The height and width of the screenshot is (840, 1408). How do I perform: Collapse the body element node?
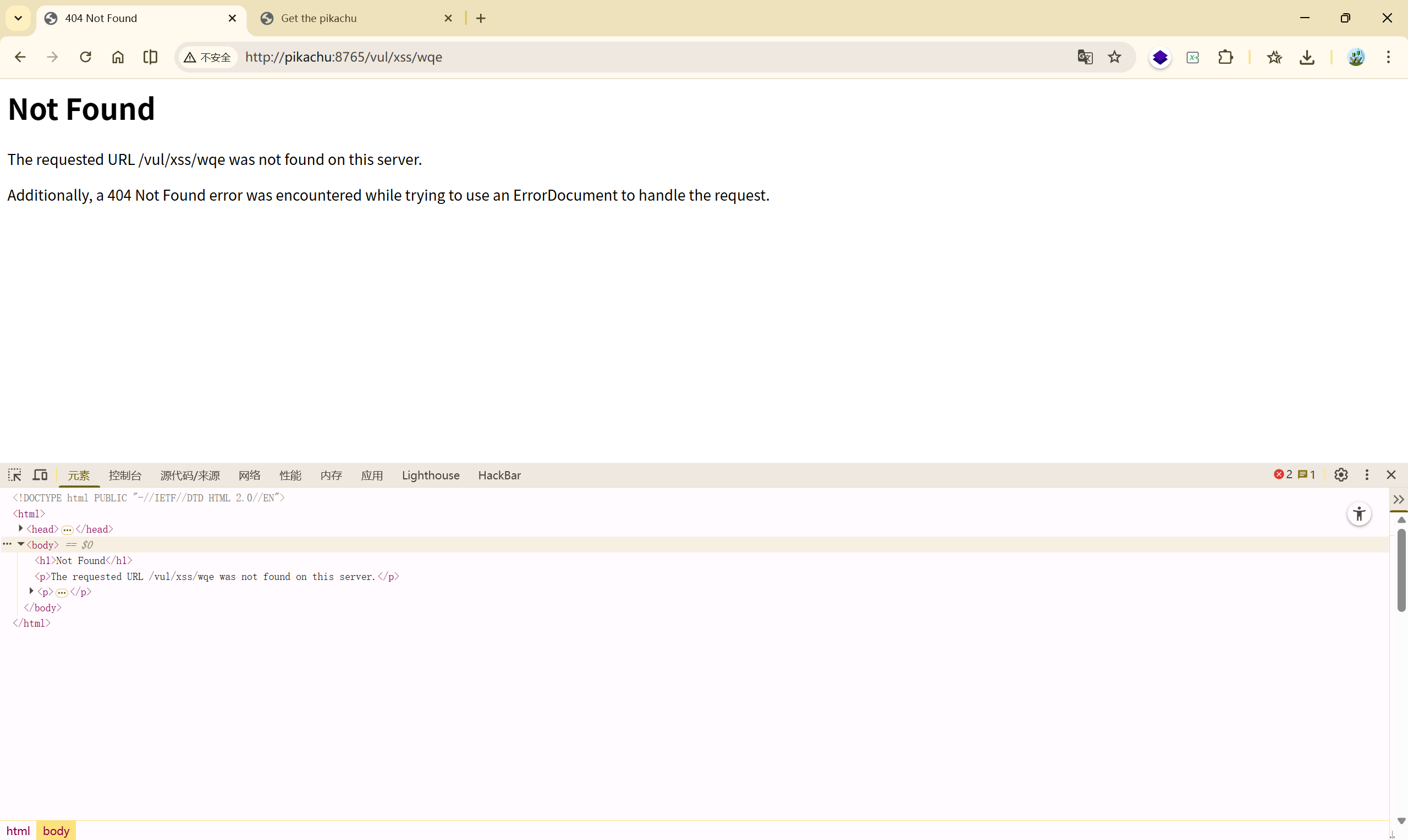[x=21, y=545]
